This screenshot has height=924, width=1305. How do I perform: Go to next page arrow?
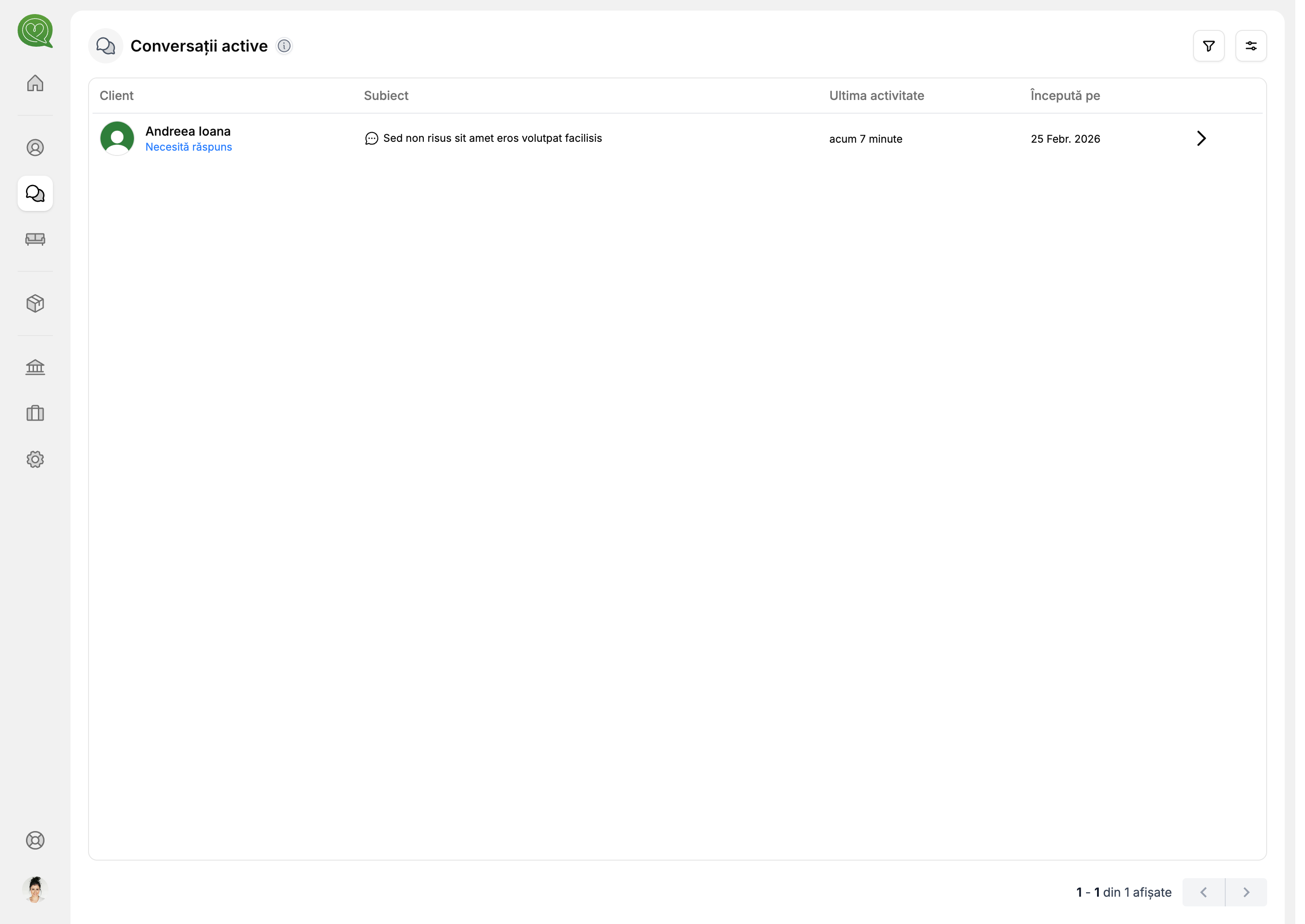[1246, 892]
